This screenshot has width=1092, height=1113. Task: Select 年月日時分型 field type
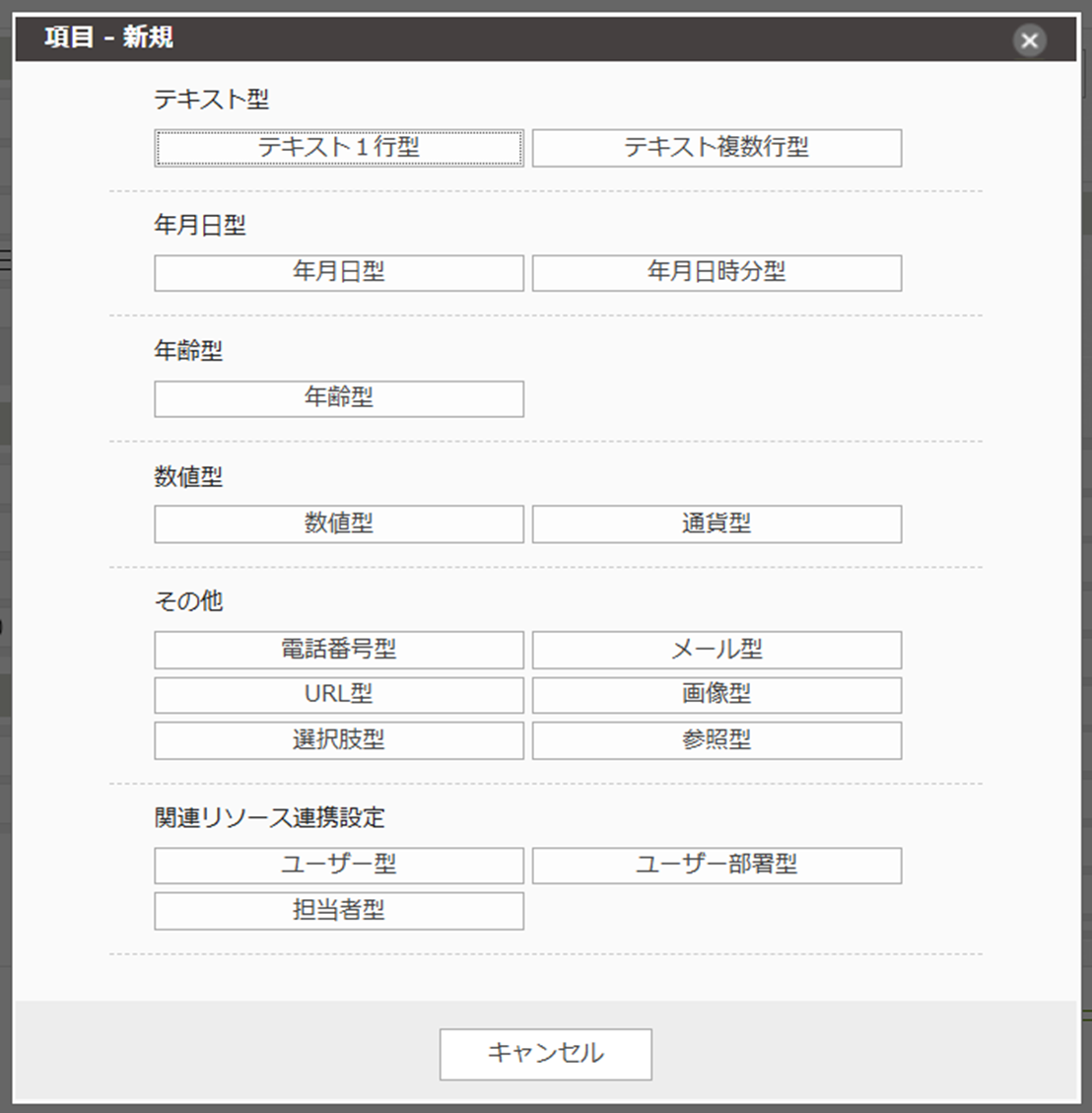(x=717, y=273)
